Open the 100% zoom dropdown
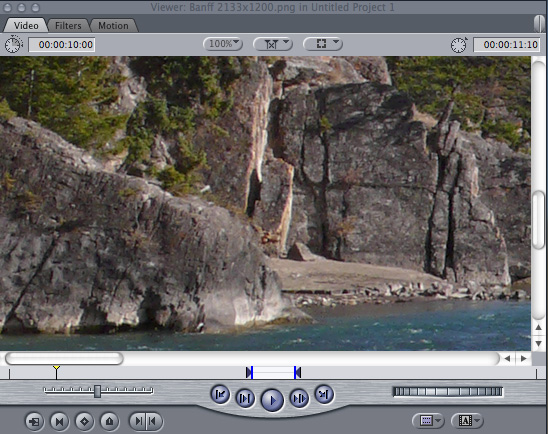The height and width of the screenshot is (434, 548). 223,44
